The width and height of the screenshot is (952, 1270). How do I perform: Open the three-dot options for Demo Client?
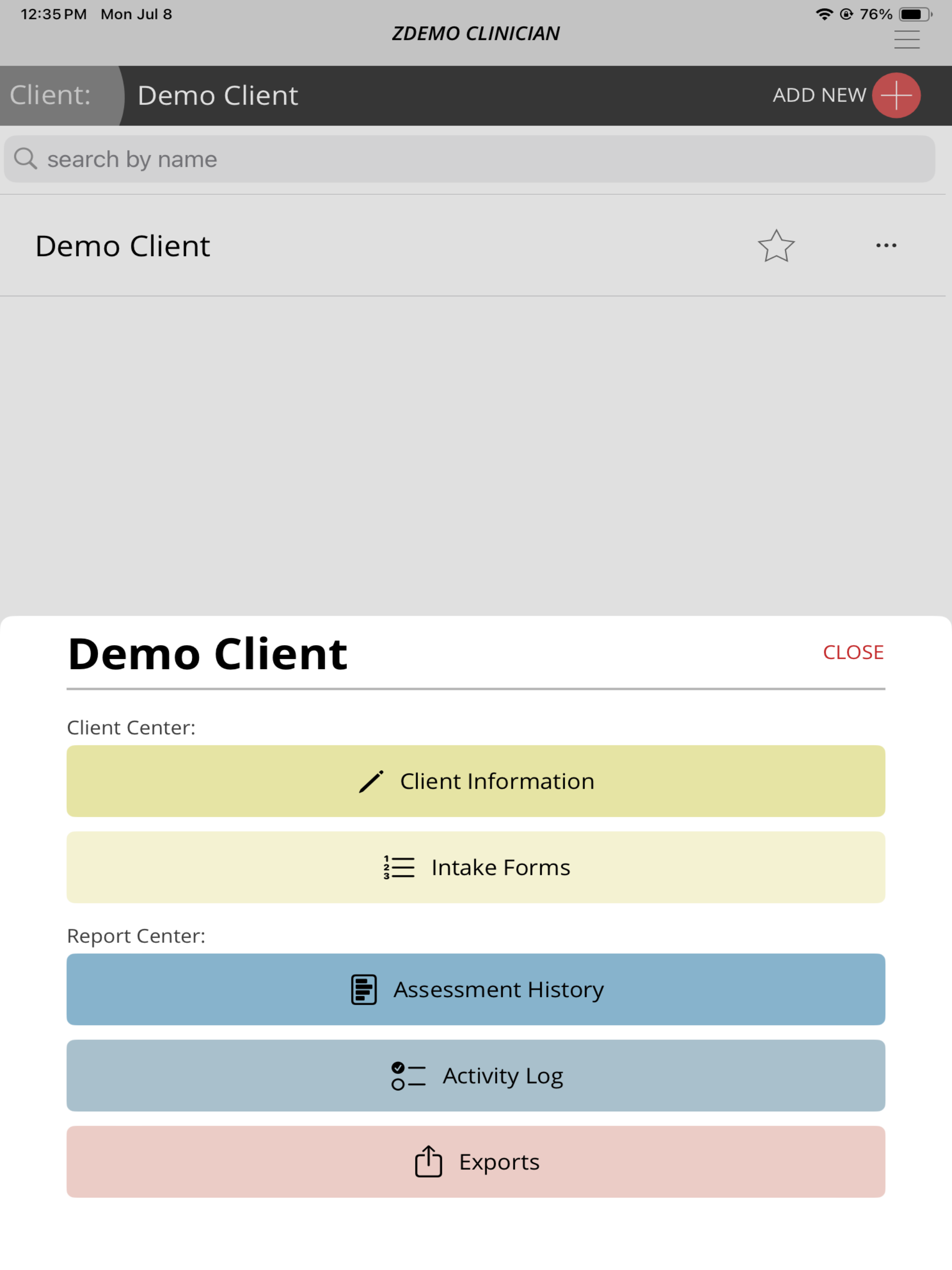[886, 246]
